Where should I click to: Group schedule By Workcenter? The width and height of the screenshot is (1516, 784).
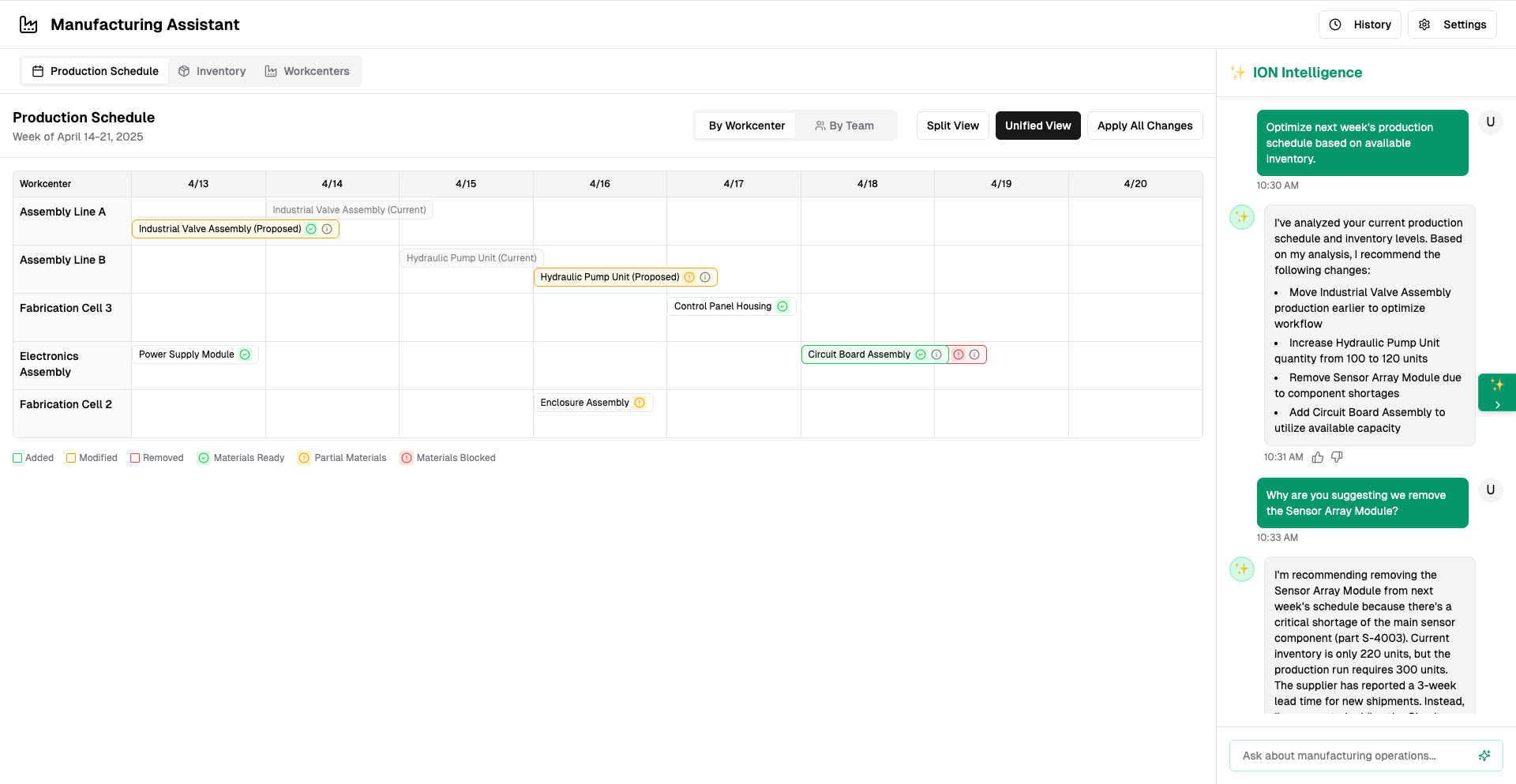coord(746,126)
